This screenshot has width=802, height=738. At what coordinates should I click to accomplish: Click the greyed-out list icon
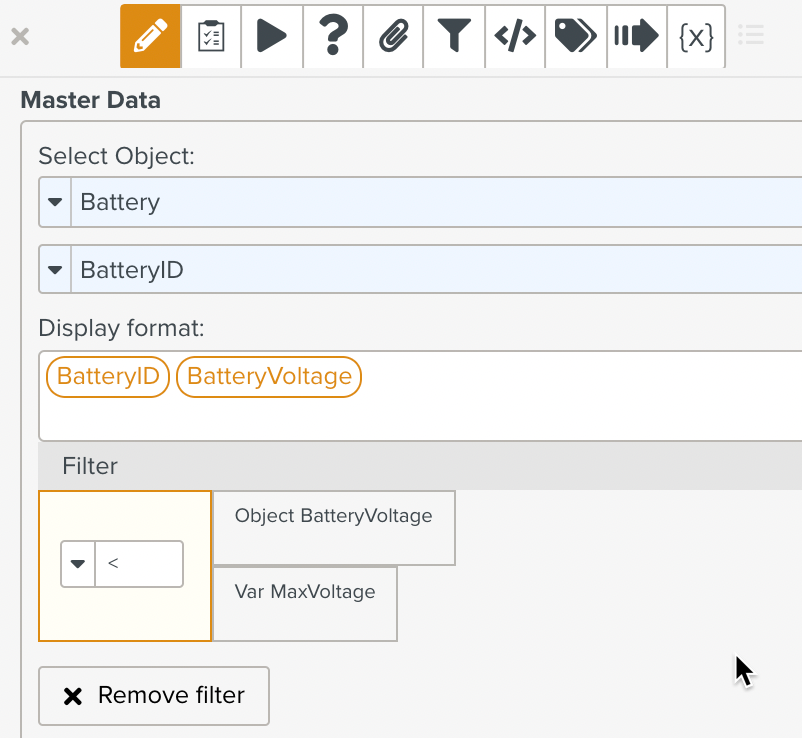(750, 37)
